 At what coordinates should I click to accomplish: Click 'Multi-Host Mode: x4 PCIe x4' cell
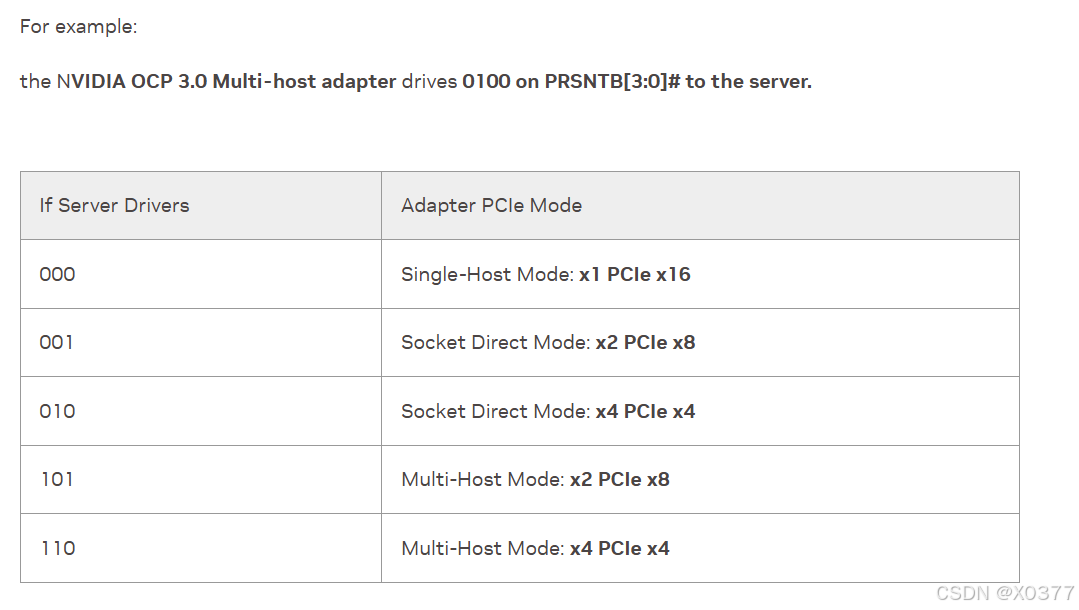pyautogui.click(x=701, y=548)
